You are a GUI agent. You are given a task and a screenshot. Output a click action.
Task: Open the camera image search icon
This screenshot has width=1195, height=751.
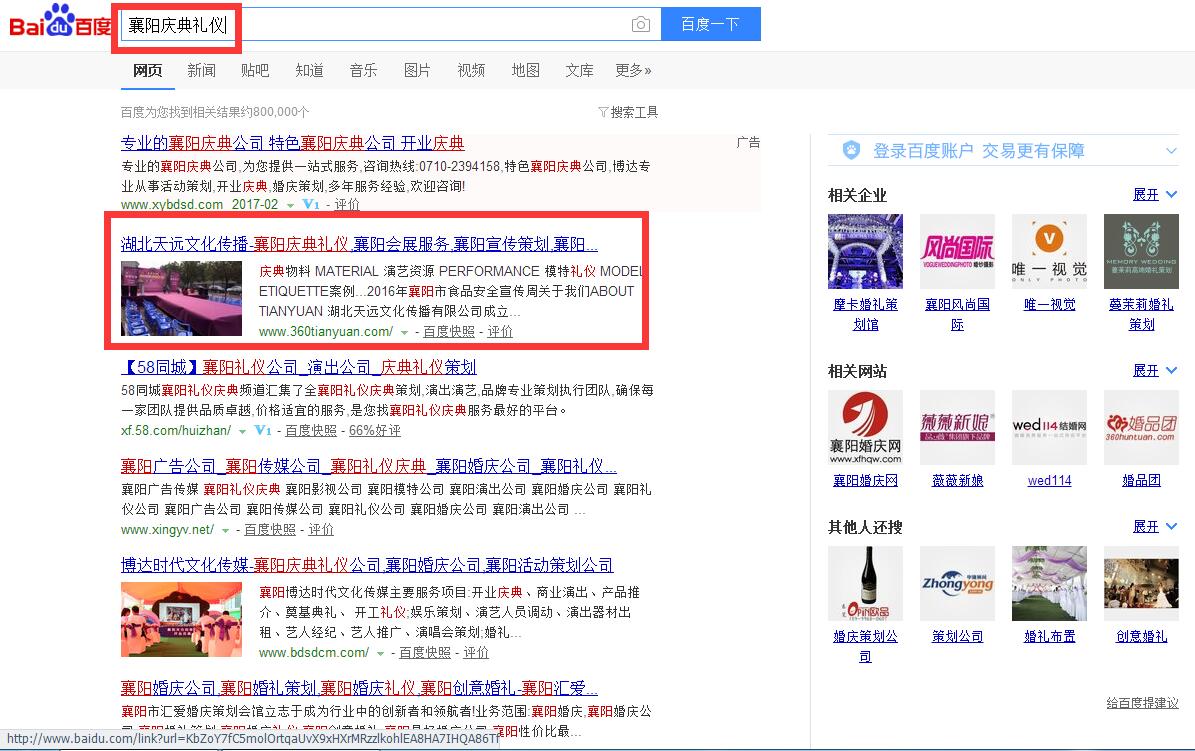(641, 24)
